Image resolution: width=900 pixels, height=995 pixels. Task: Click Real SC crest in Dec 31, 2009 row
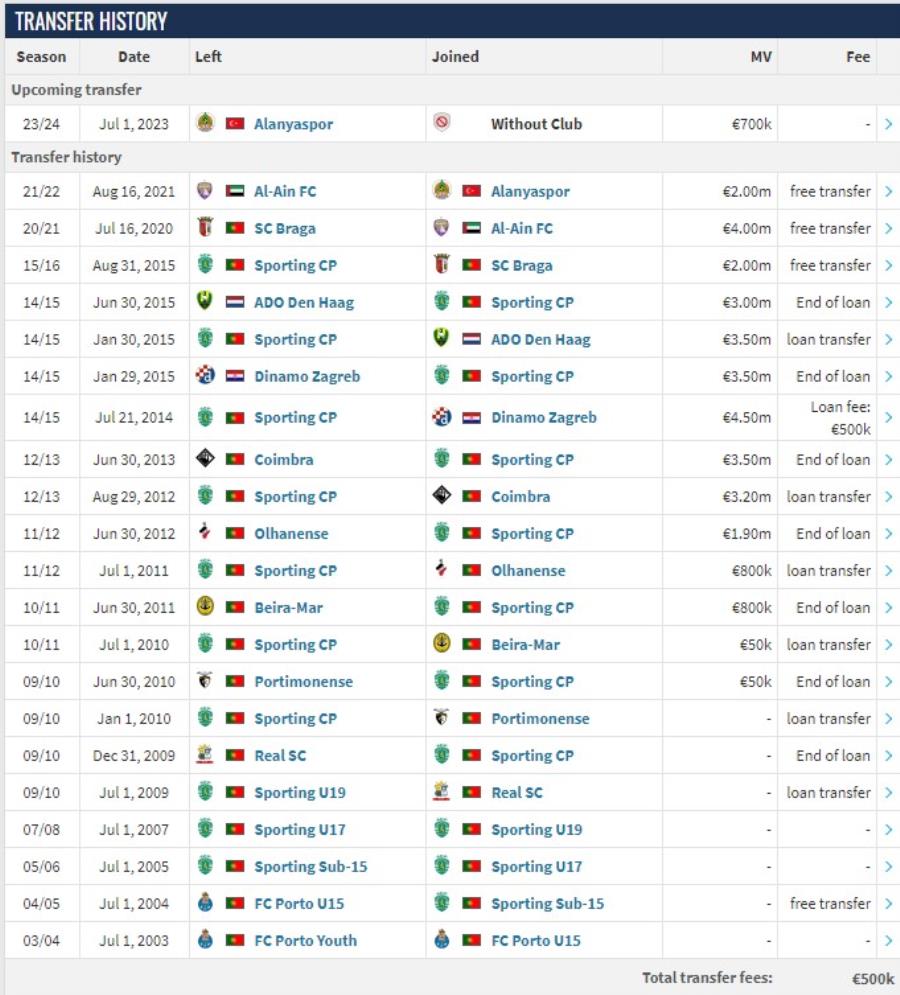(x=205, y=754)
